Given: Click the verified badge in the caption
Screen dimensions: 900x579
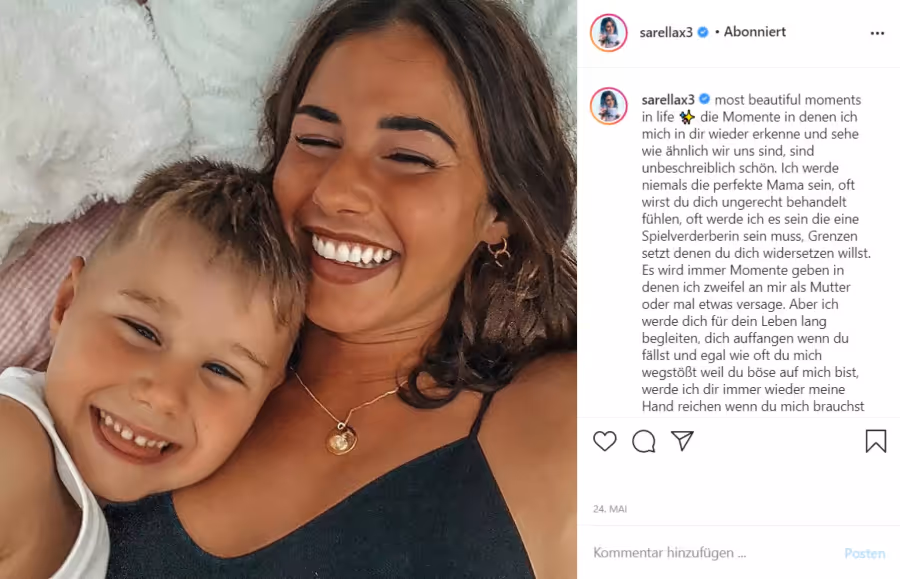Looking at the screenshot, I should [x=705, y=99].
